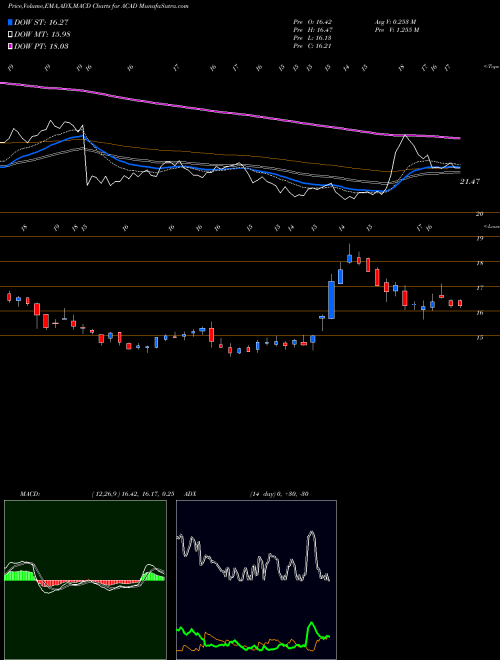The image size is (500, 660).
Task: Click the price axis label 20
Action: tap(479, 214)
